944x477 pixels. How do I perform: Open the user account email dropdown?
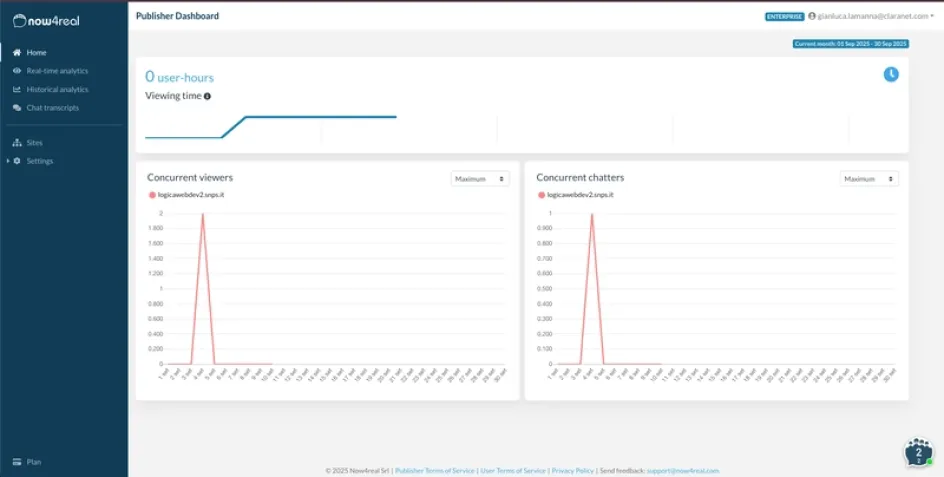[871, 16]
